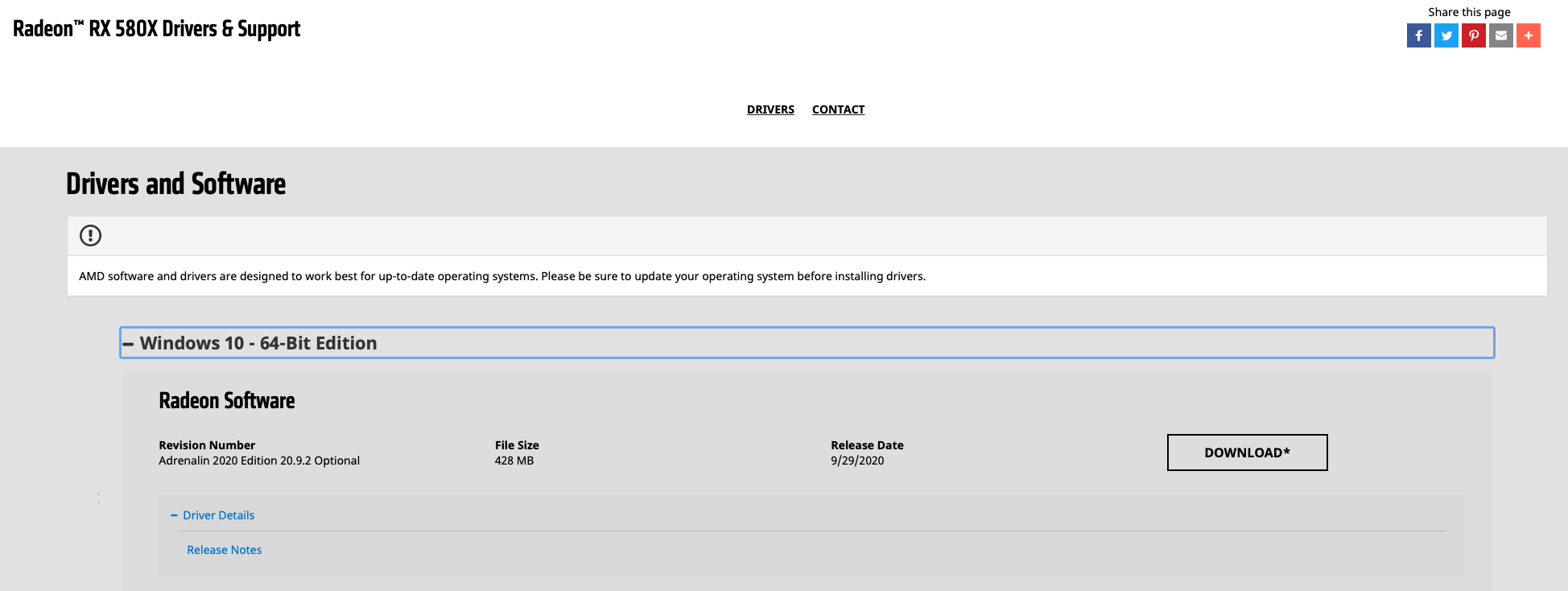Image resolution: width=1568 pixels, height=591 pixels.
Task: Click the File Size label
Action: (517, 445)
